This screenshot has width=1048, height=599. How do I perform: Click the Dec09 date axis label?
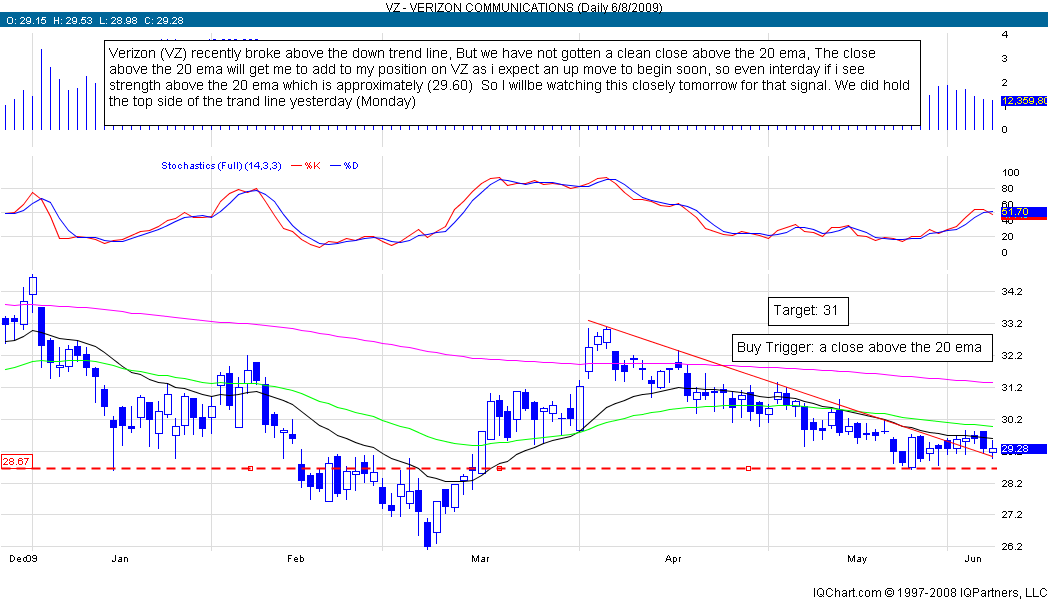[23, 558]
